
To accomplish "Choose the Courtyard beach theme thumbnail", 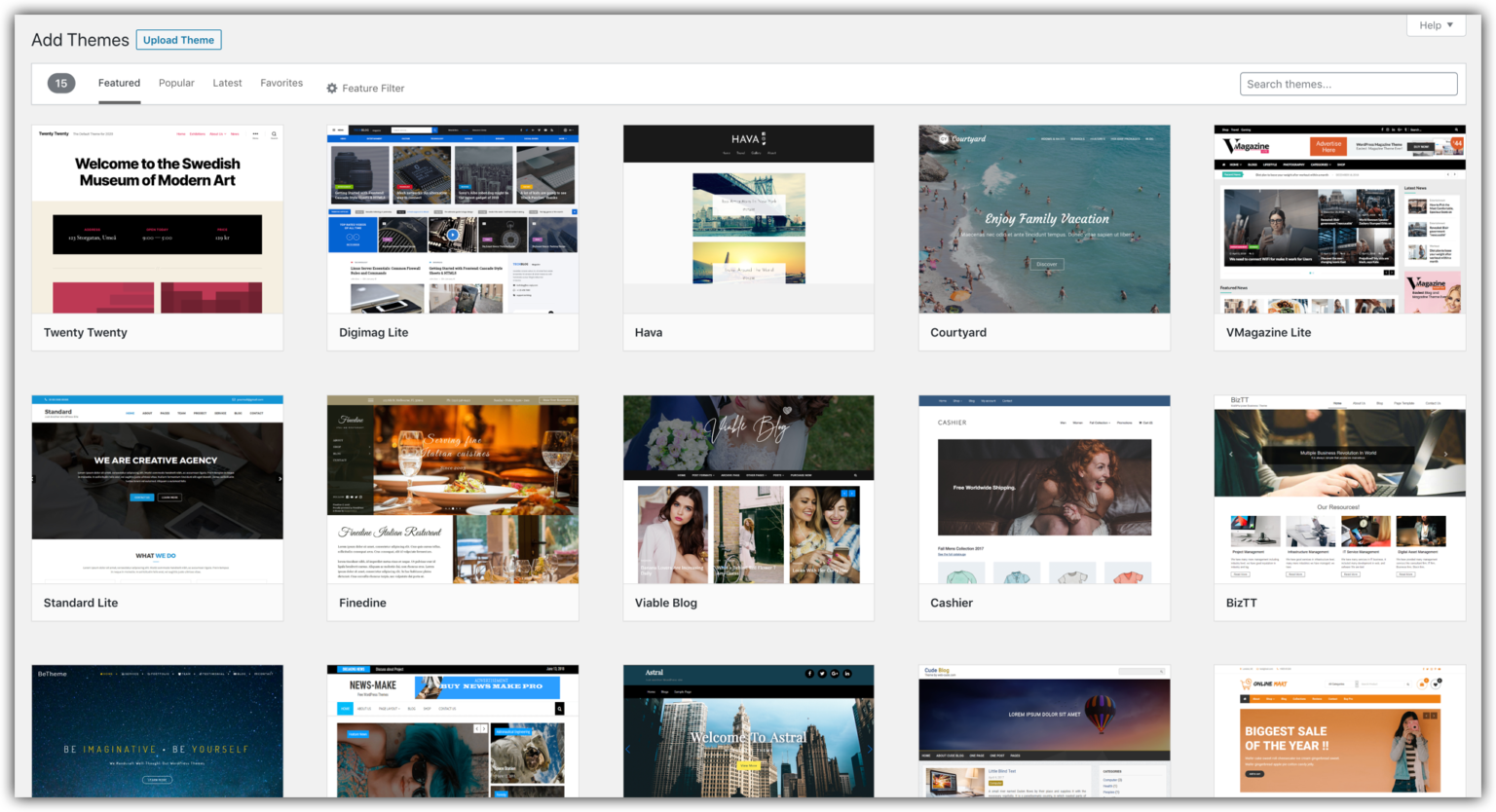I will pyautogui.click(x=1044, y=219).
